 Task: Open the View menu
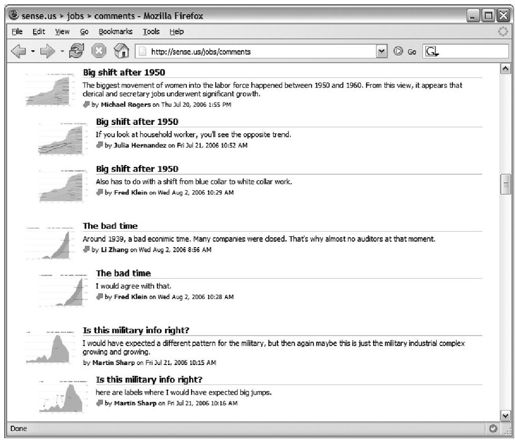(62, 32)
